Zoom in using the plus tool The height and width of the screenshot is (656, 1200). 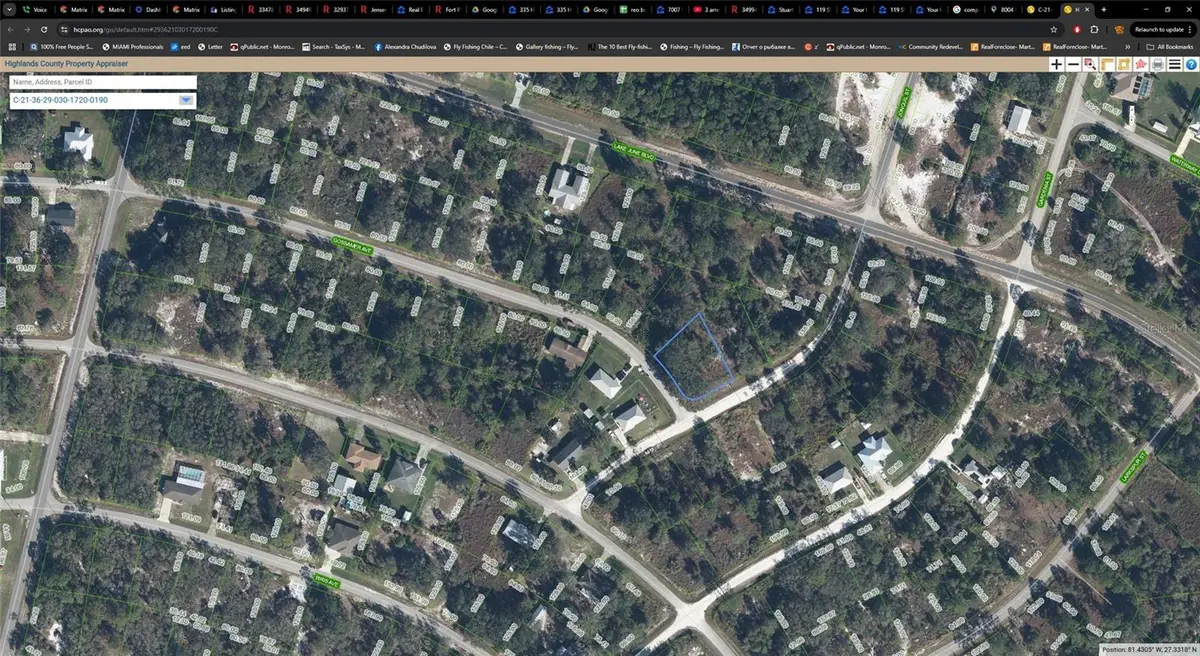click(x=1056, y=63)
